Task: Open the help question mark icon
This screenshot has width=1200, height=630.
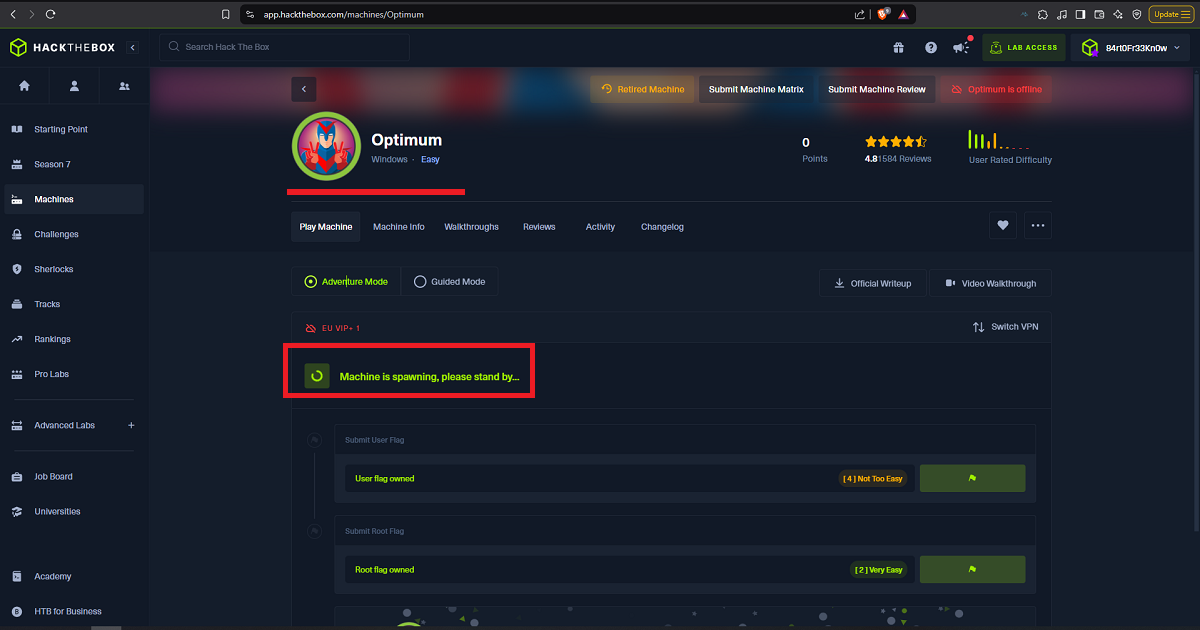Action: tap(931, 47)
